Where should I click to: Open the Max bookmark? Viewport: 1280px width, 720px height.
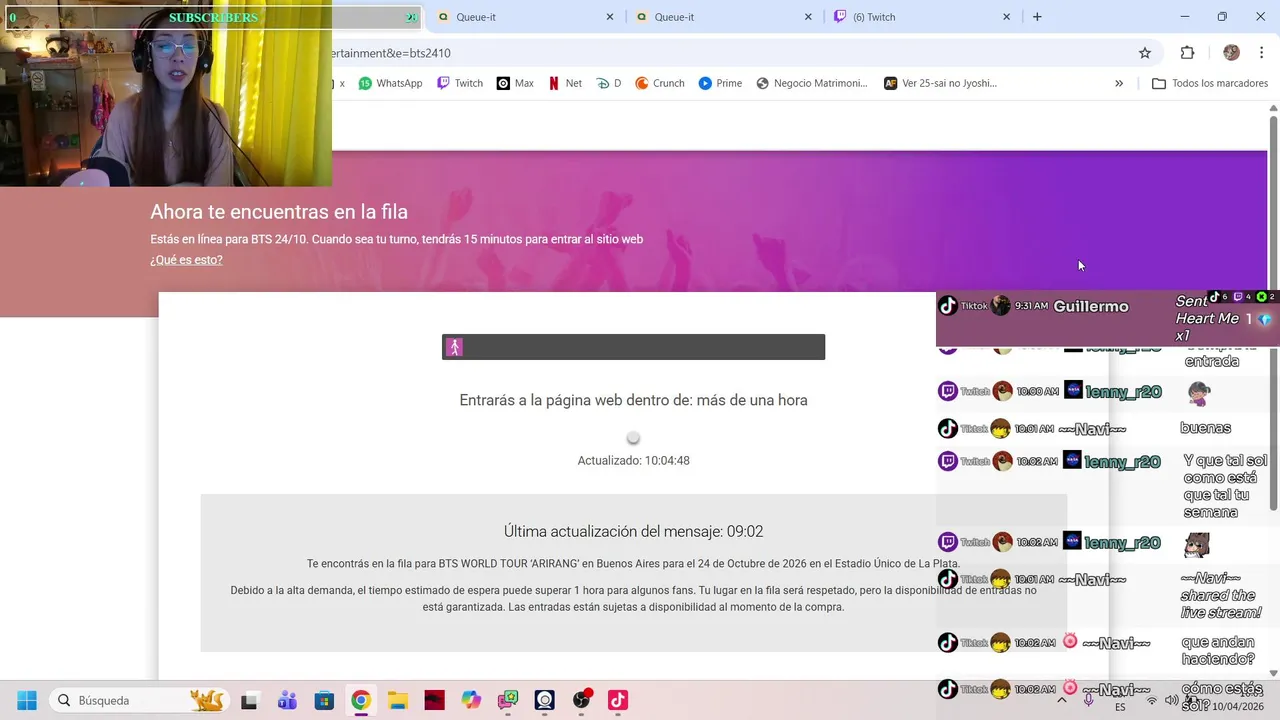pyautogui.click(x=515, y=83)
